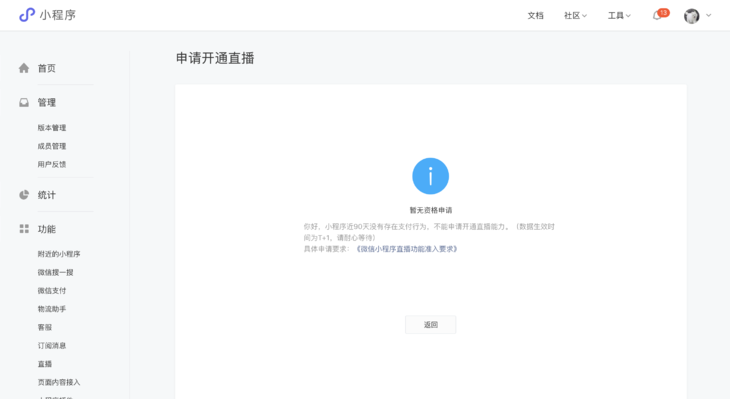Click the red notification count badge

664,13
